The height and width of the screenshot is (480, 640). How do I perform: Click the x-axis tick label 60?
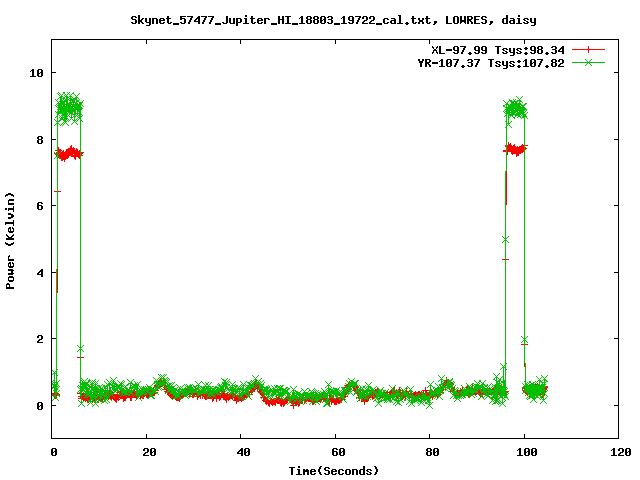point(338,452)
